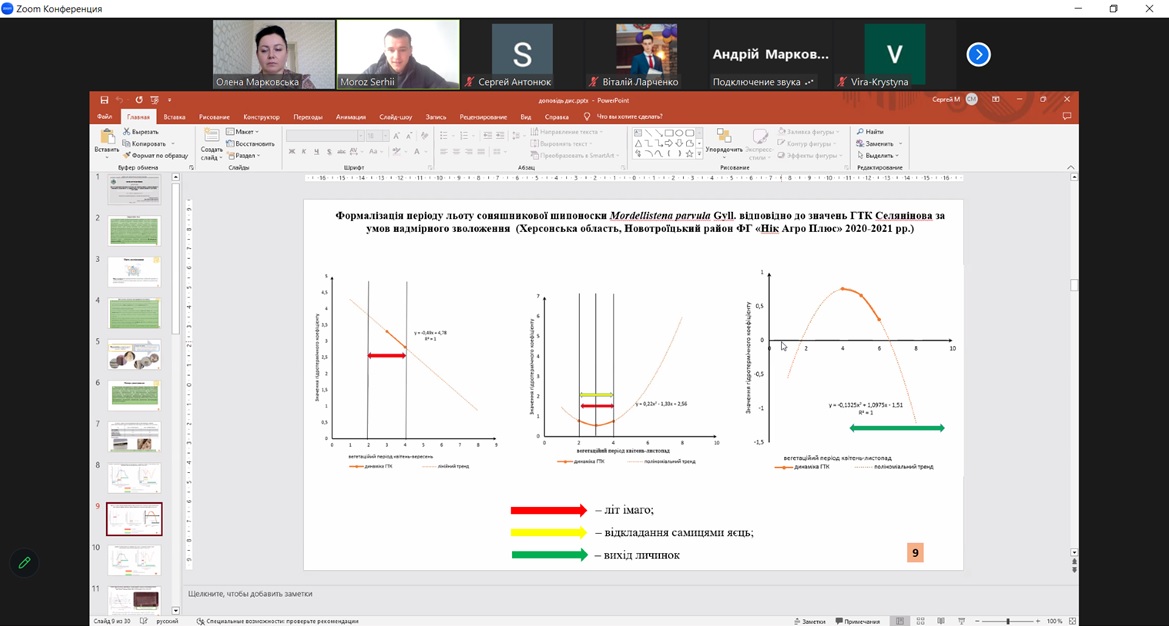1169x626 pixels.
Task: Switch to the Конструктор tab
Action: pyautogui.click(x=261, y=117)
